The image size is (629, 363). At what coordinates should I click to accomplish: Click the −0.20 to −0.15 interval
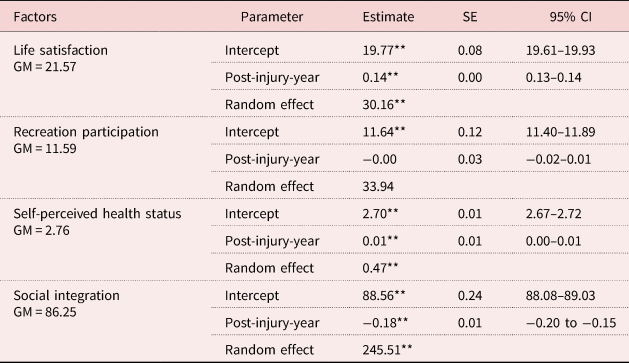pyautogui.click(x=571, y=323)
